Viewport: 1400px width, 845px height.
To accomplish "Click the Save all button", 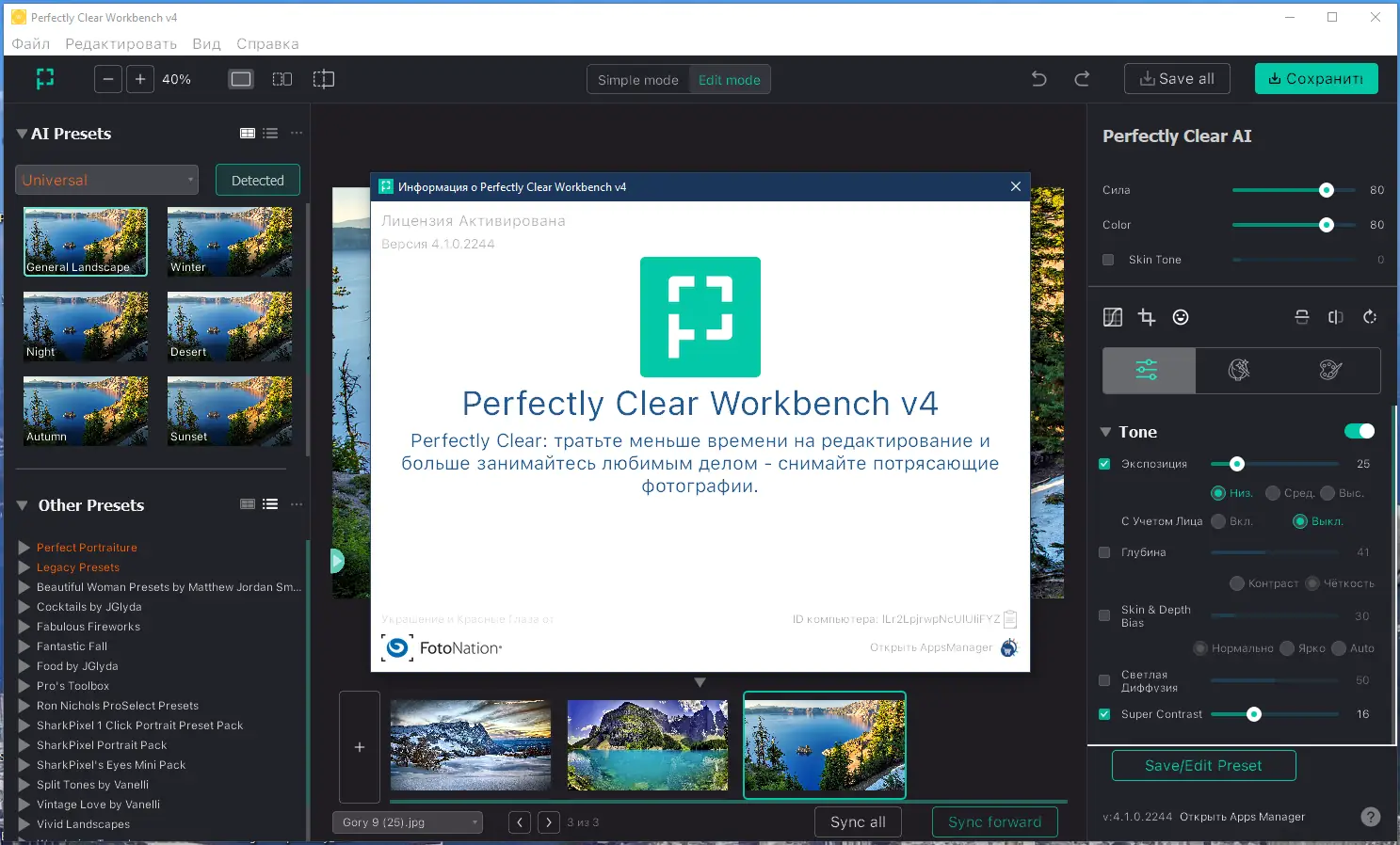I will pos(1177,79).
